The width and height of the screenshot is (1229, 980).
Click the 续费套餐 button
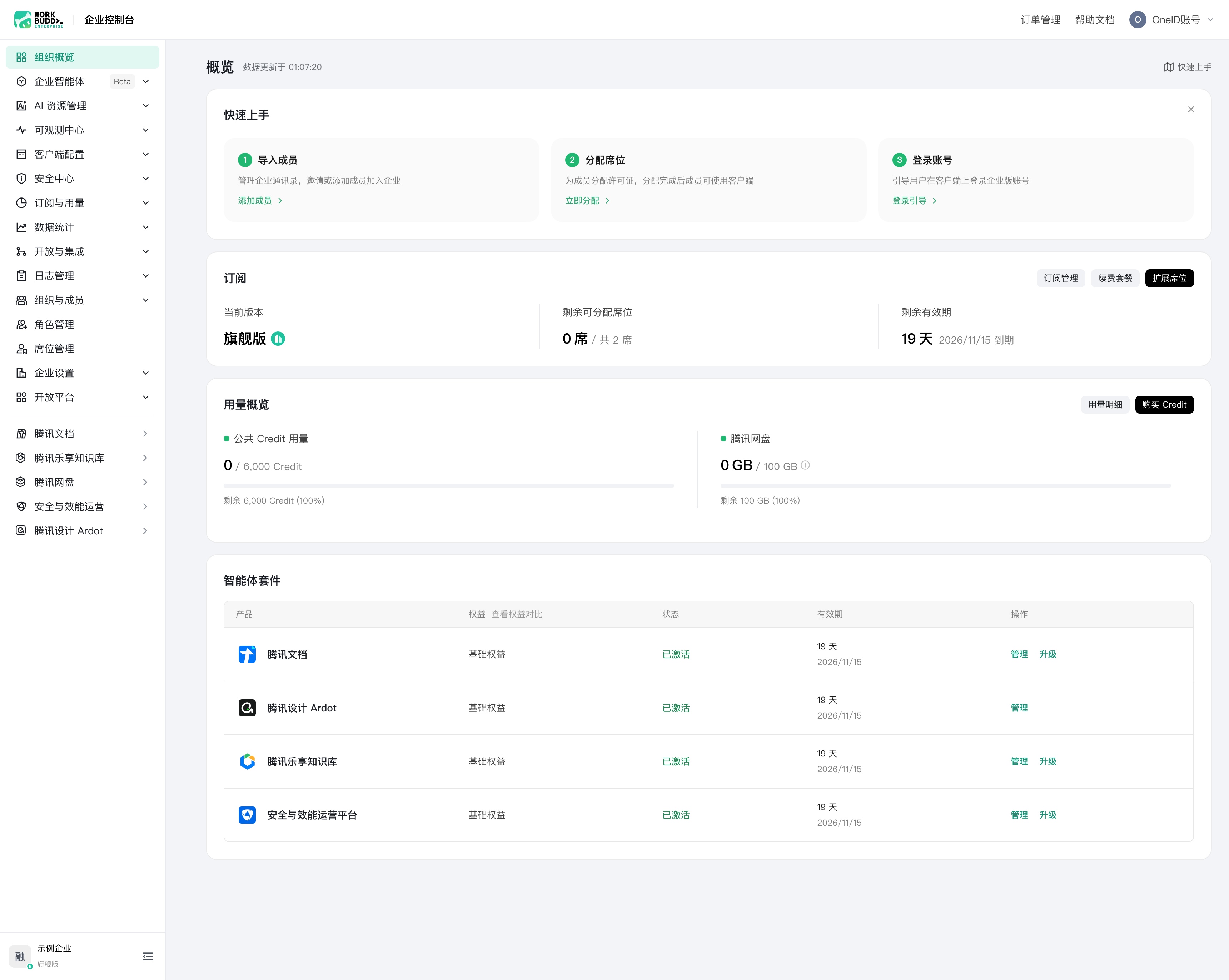(x=1115, y=278)
